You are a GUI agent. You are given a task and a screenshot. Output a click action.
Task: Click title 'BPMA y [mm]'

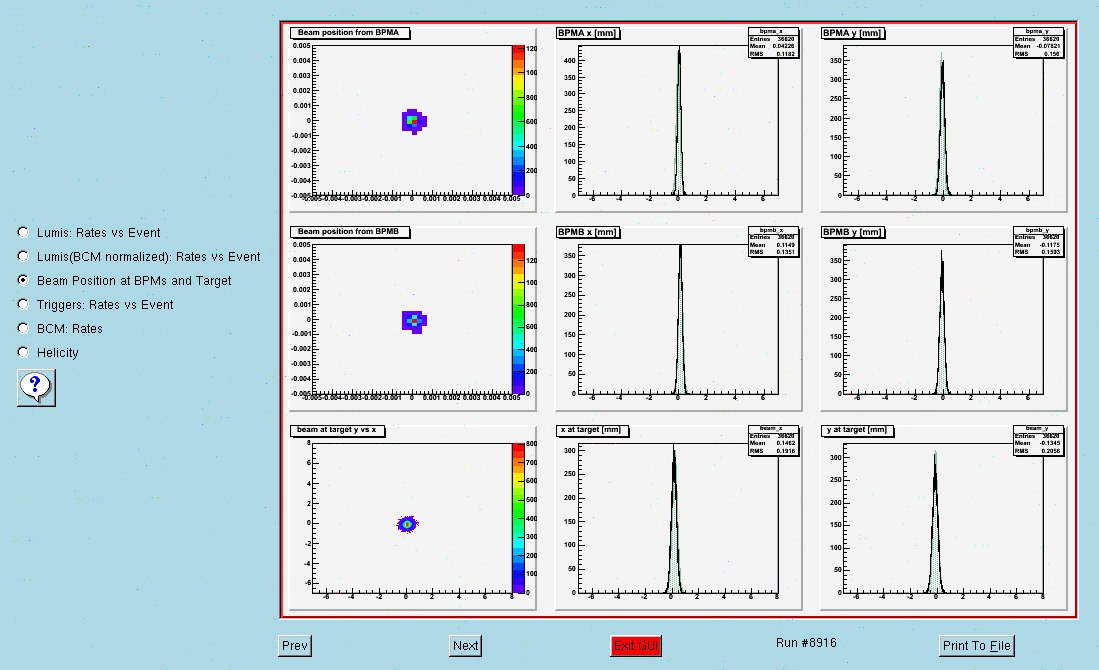853,33
